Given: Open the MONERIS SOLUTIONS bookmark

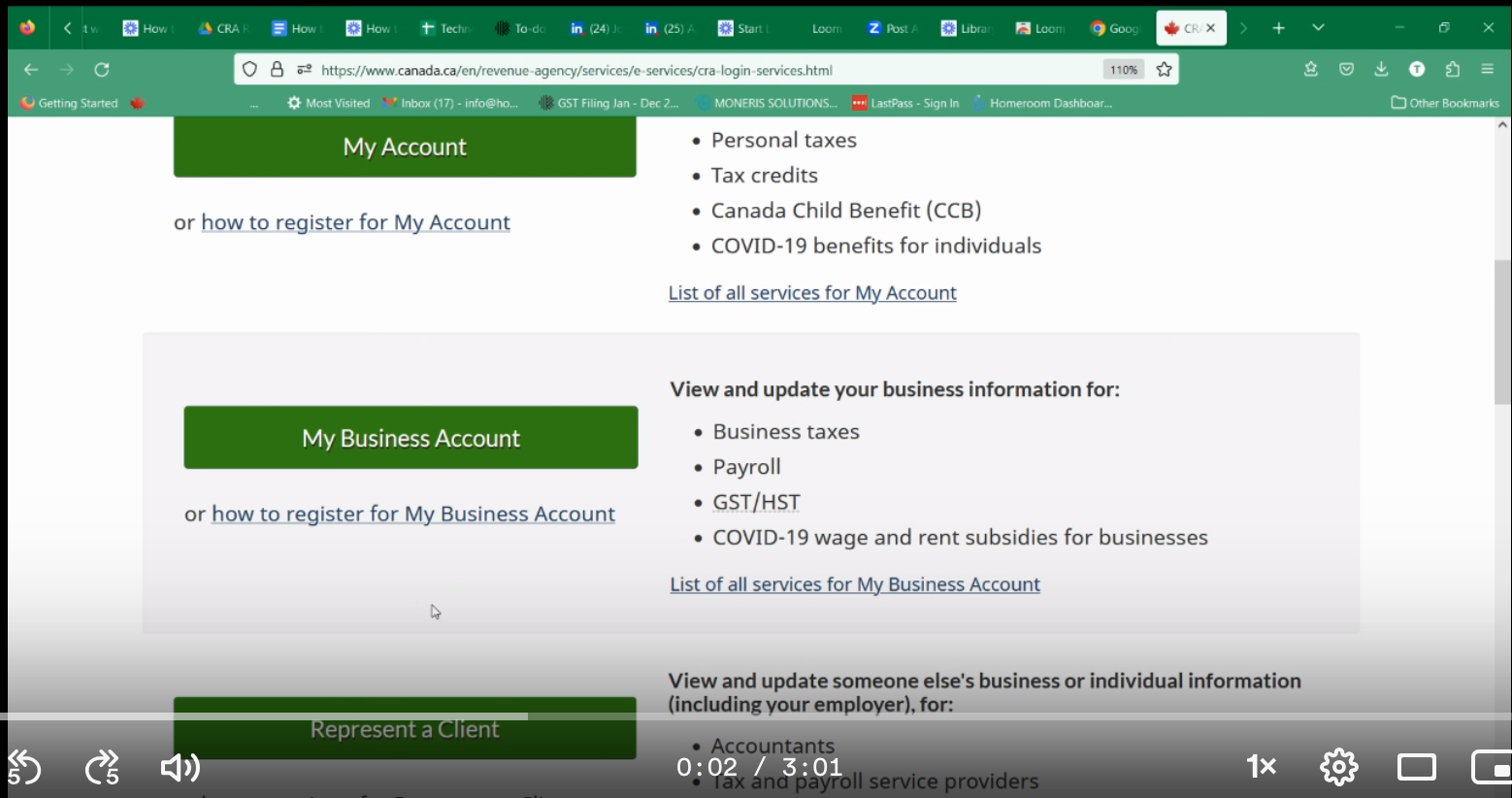Looking at the screenshot, I should (x=767, y=103).
